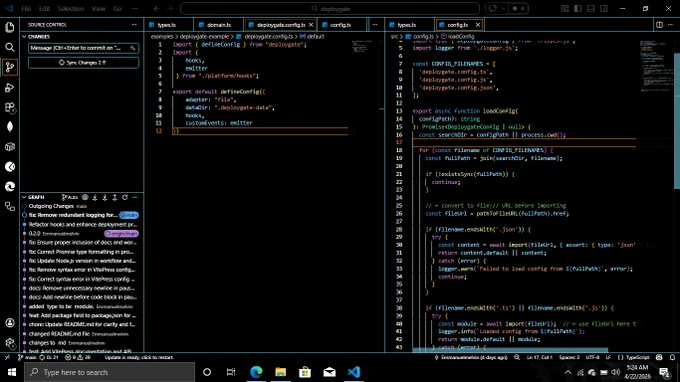
Task: Open the MongoDB leaf icon view
Action: 10,127
